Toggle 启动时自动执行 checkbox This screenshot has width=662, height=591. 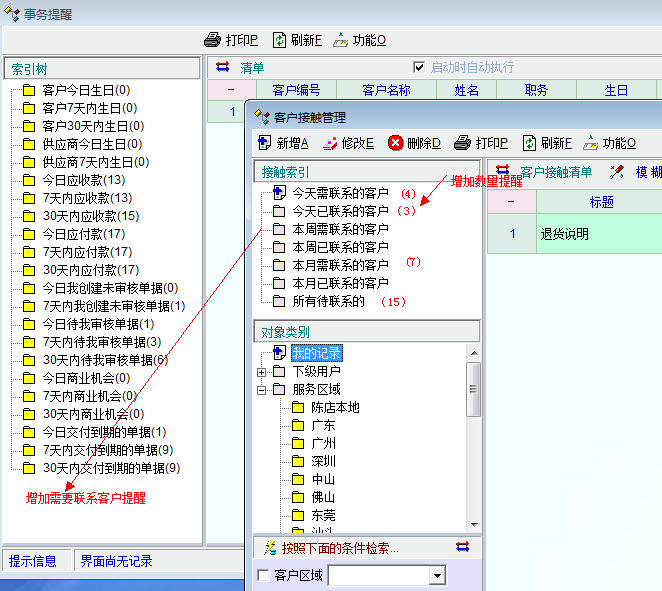pyautogui.click(x=420, y=67)
